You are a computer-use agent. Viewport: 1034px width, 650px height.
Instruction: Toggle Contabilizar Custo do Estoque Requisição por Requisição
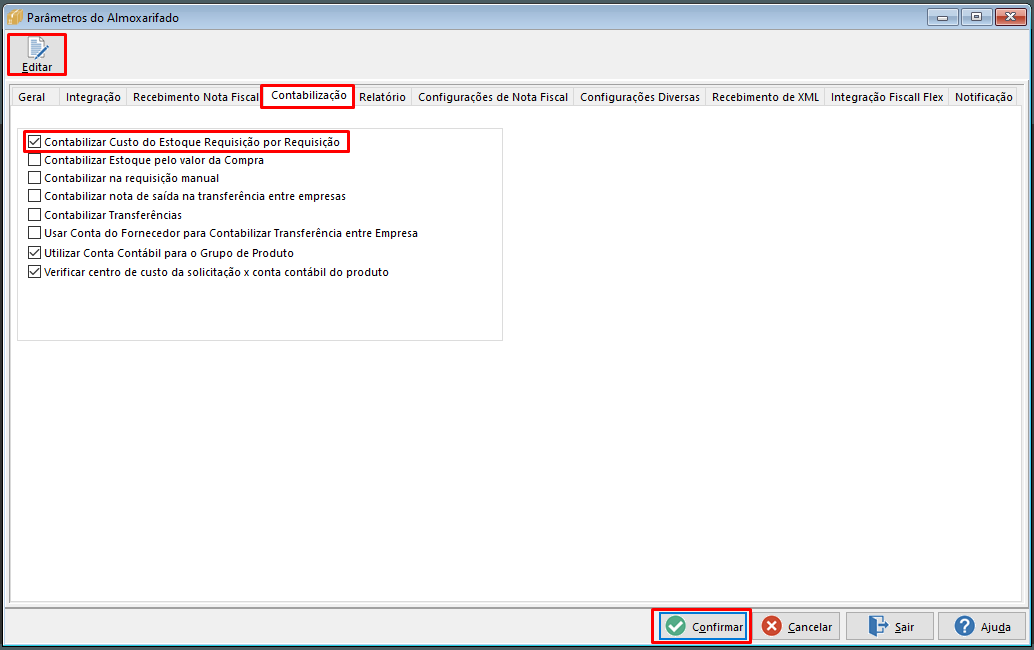pyautogui.click(x=34, y=142)
